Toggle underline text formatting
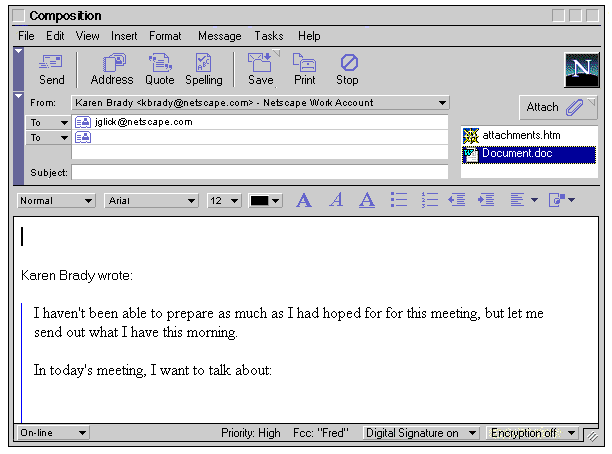This screenshot has width=612, height=454. (367, 200)
